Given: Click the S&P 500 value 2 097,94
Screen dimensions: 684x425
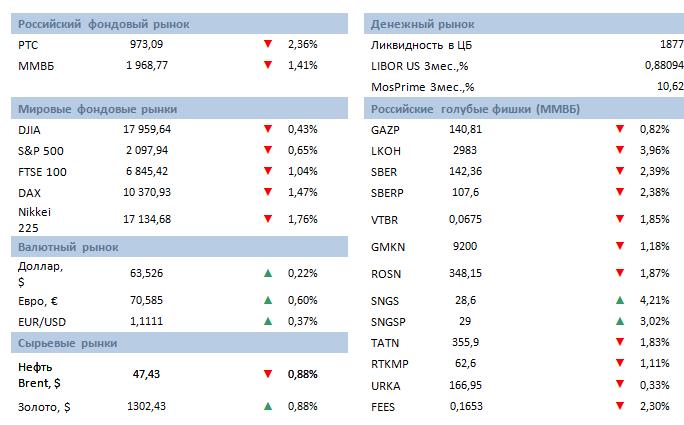Looking at the screenshot, I should point(147,150).
